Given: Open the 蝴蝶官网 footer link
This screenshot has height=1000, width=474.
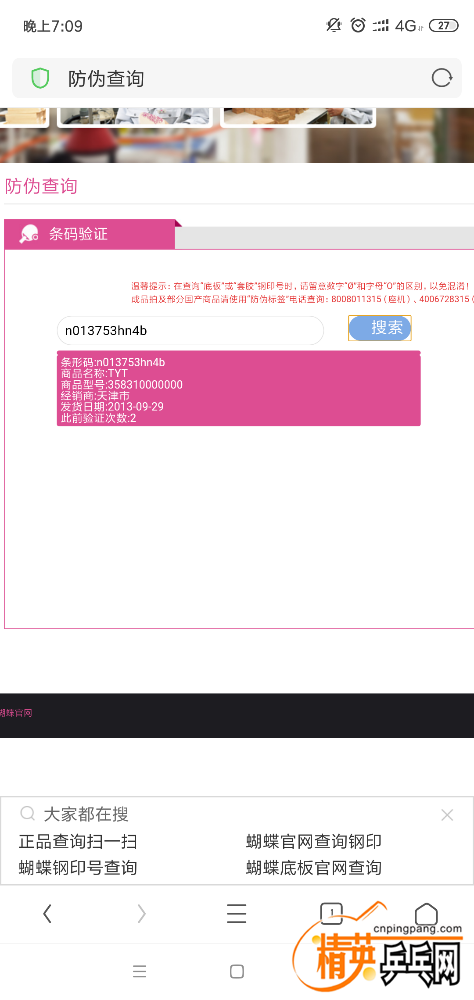Looking at the screenshot, I should pyautogui.click(x=15, y=713).
